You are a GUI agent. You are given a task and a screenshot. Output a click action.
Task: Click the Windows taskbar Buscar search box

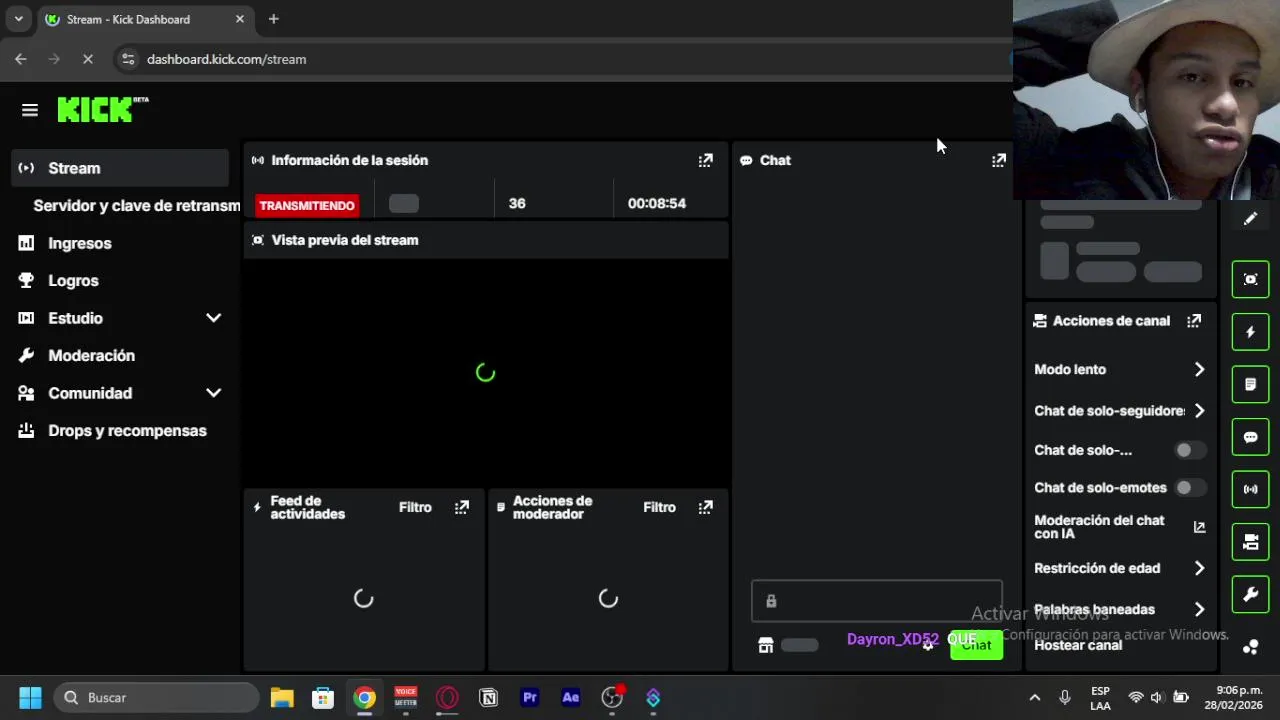click(157, 698)
